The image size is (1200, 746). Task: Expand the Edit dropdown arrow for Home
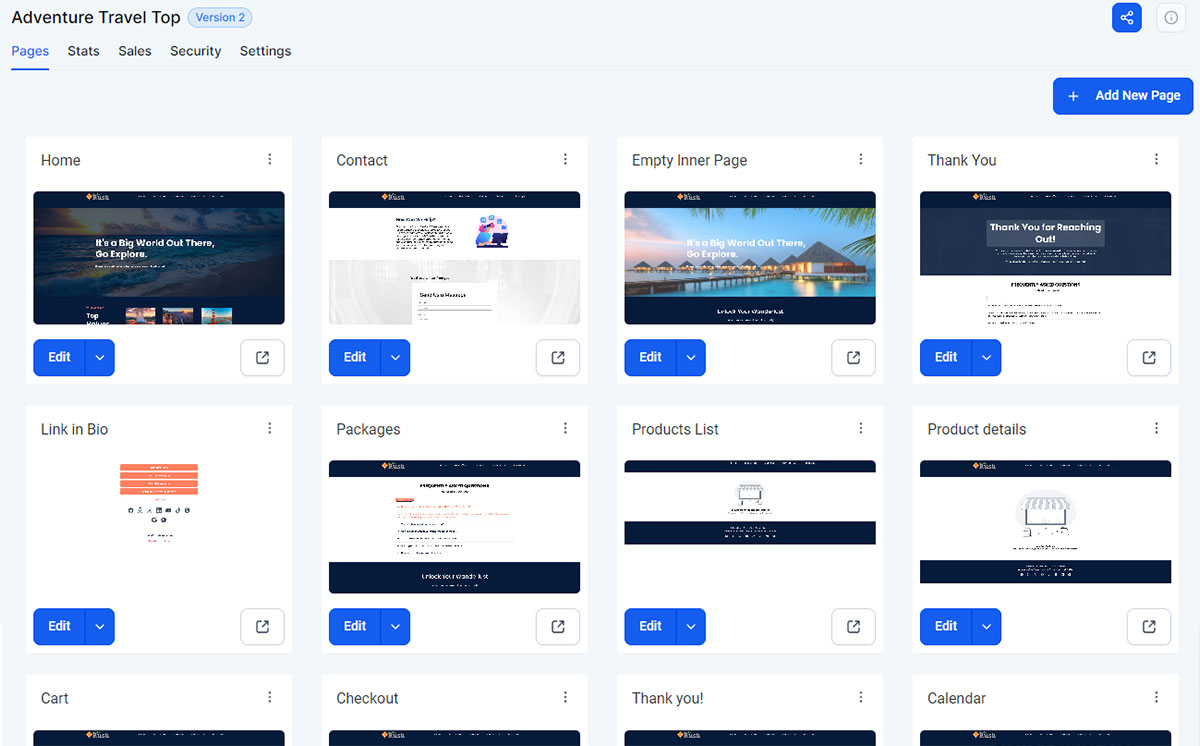pyautogui.click(x=100, y=358)
